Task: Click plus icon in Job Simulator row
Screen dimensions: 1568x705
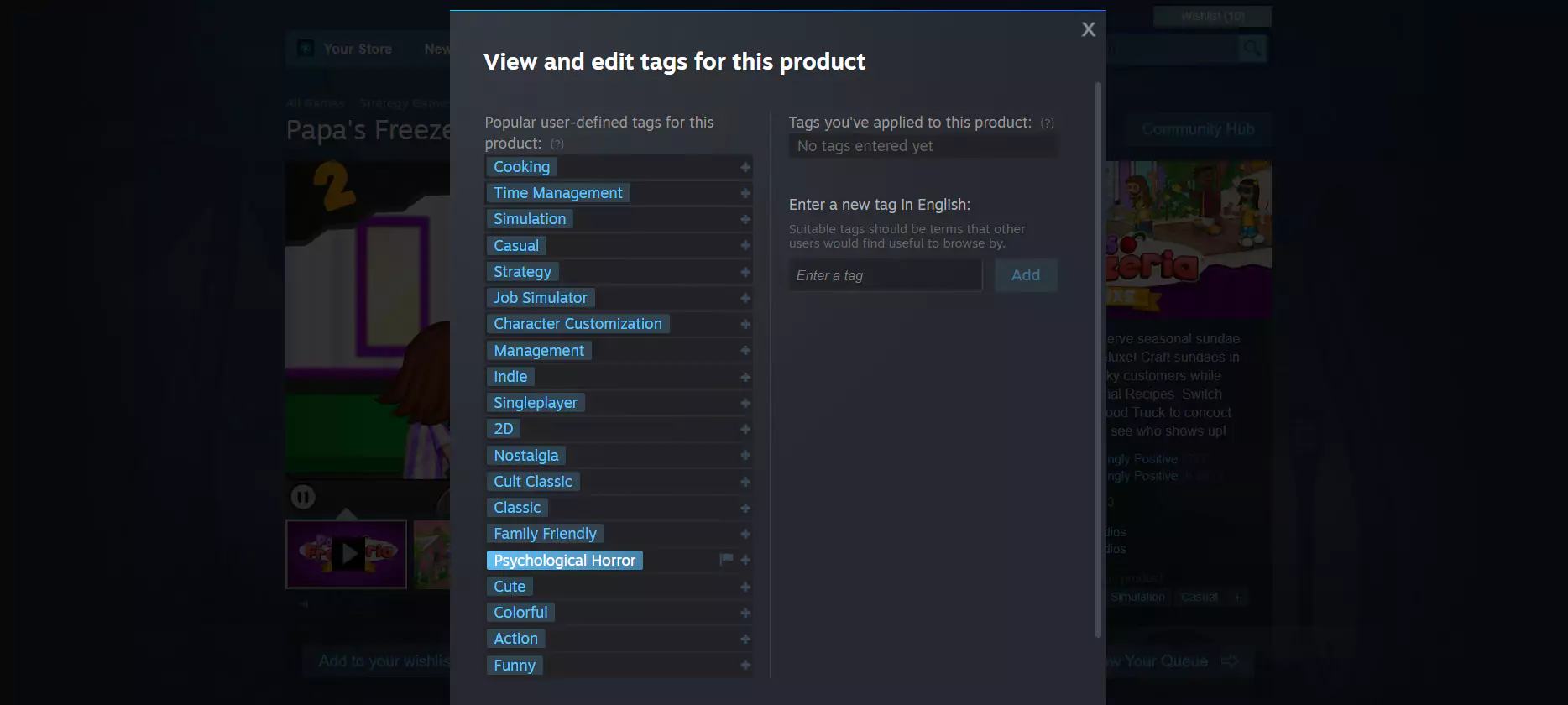Action: [x=745, y=298]
